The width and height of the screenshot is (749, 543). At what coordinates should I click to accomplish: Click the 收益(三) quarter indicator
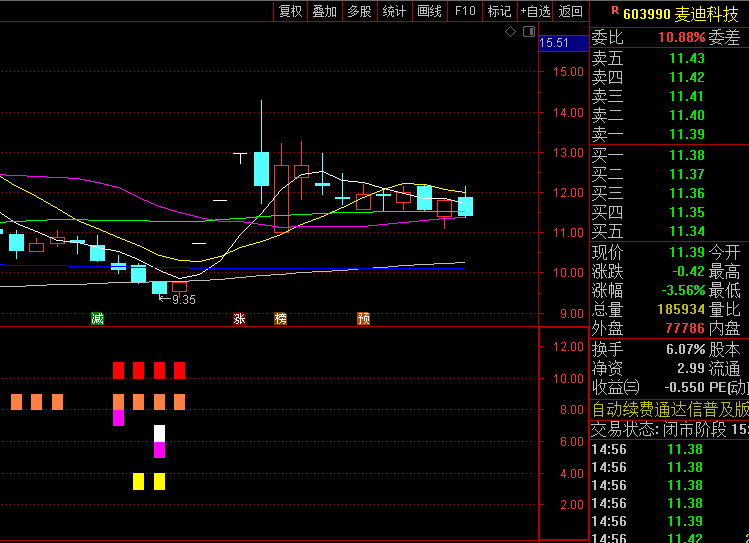pyautogui.click(x=615, y=387)
